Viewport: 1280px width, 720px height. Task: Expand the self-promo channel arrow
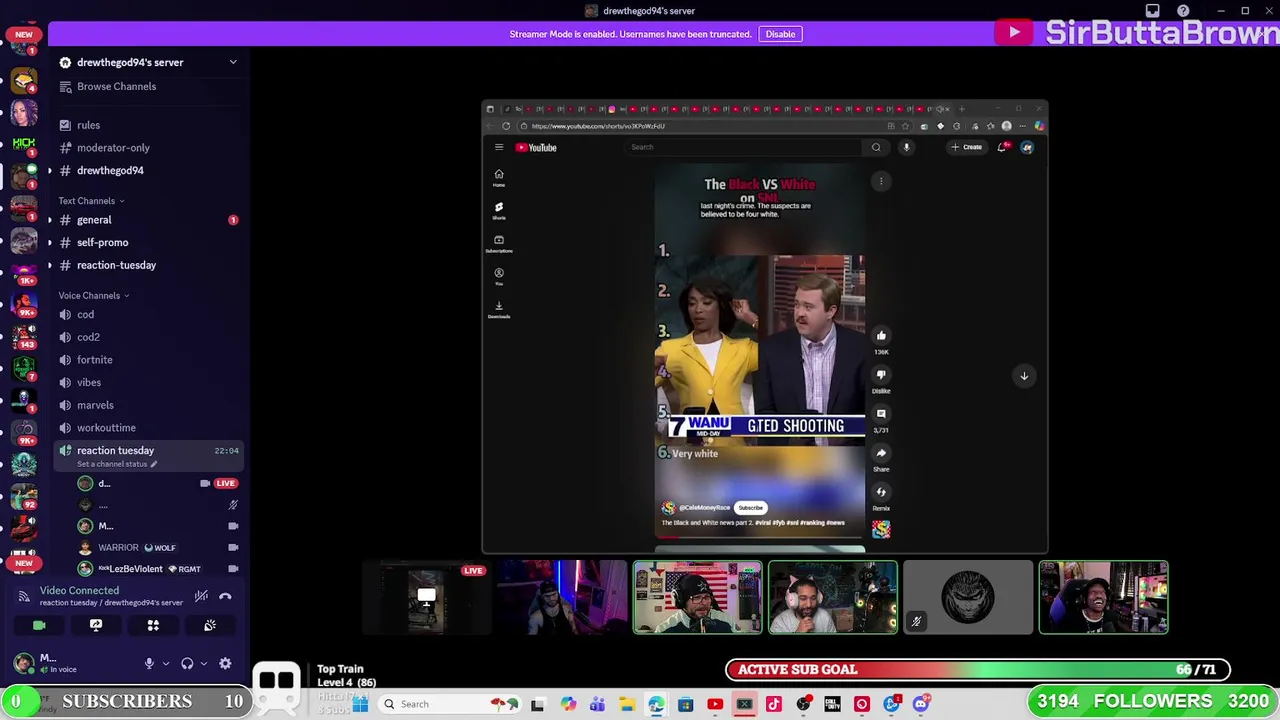tap(50, 243)
